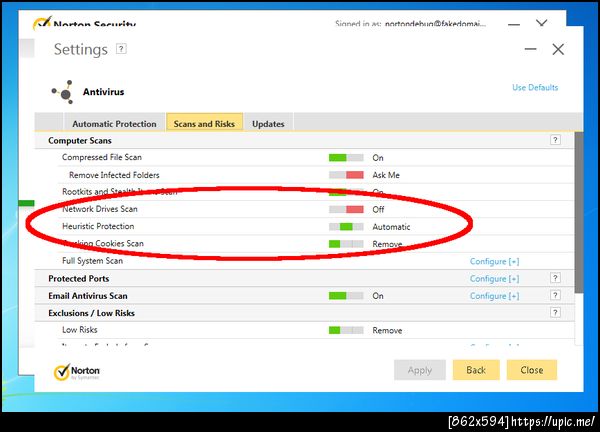
Task: Click the Use Defaults link
Action: pos(535,87)
